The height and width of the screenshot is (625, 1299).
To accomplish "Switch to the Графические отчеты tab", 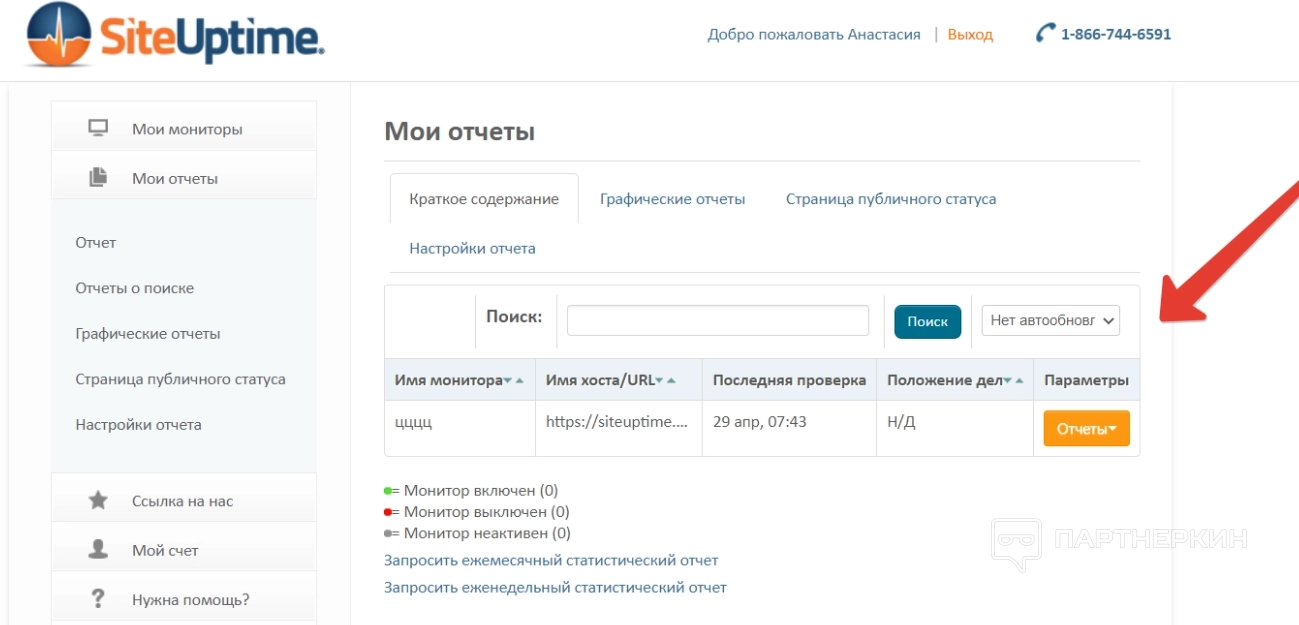I will (x=672, y=199).
